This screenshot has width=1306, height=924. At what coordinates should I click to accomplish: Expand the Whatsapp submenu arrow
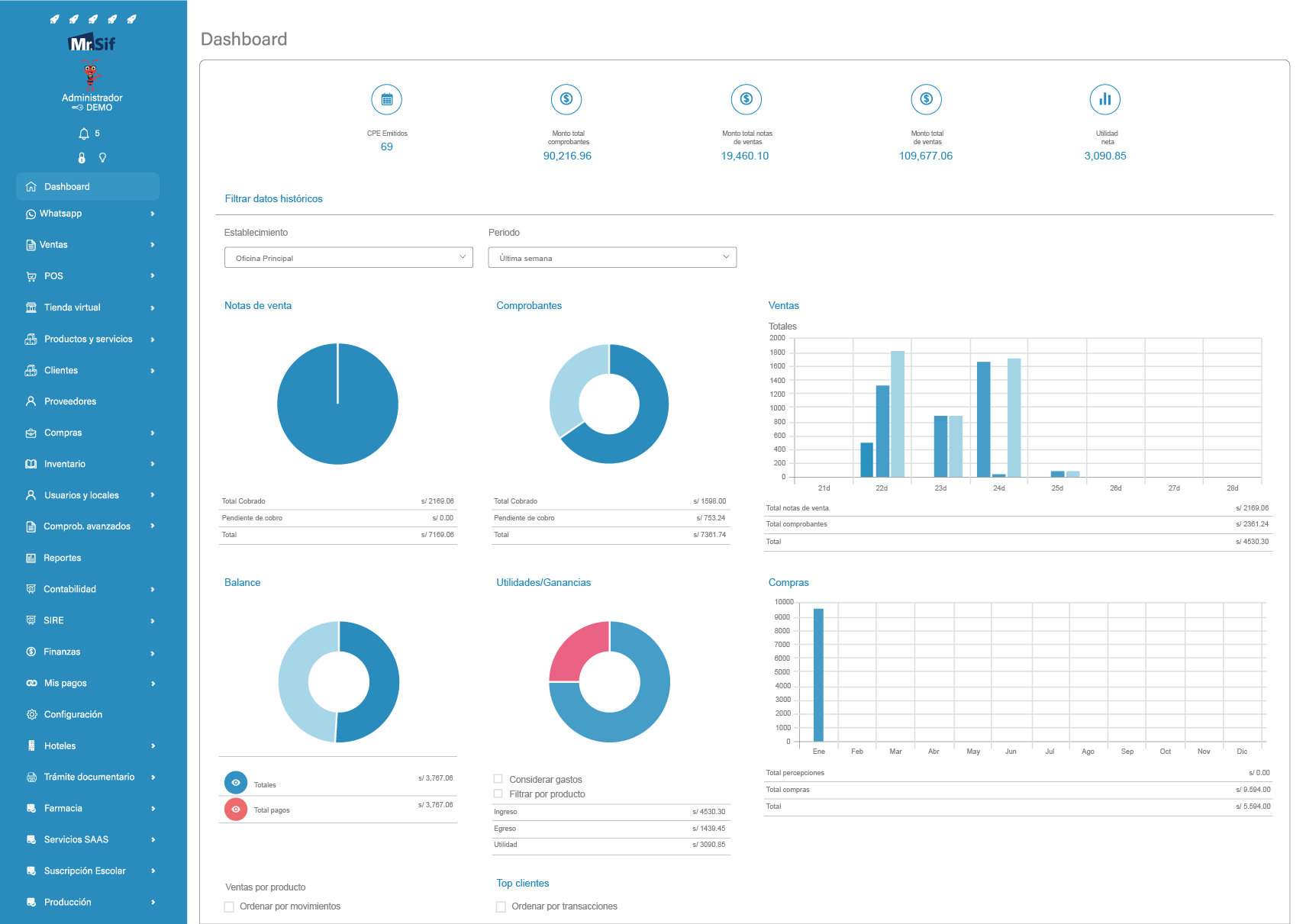[153, 214]
